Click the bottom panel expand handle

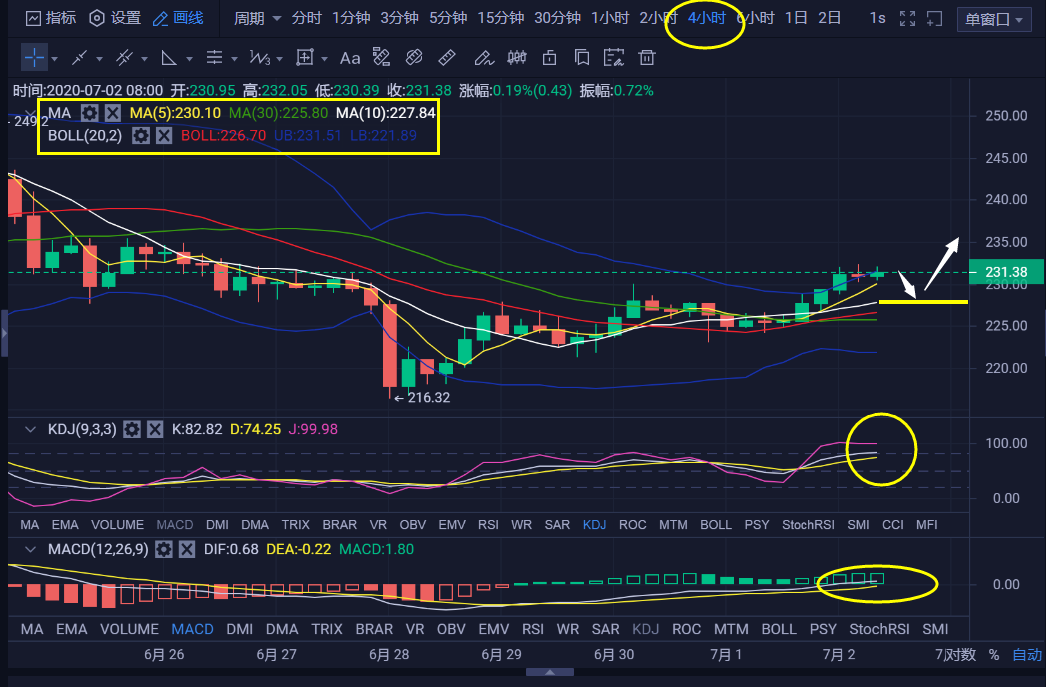click(x=550, y=672)
